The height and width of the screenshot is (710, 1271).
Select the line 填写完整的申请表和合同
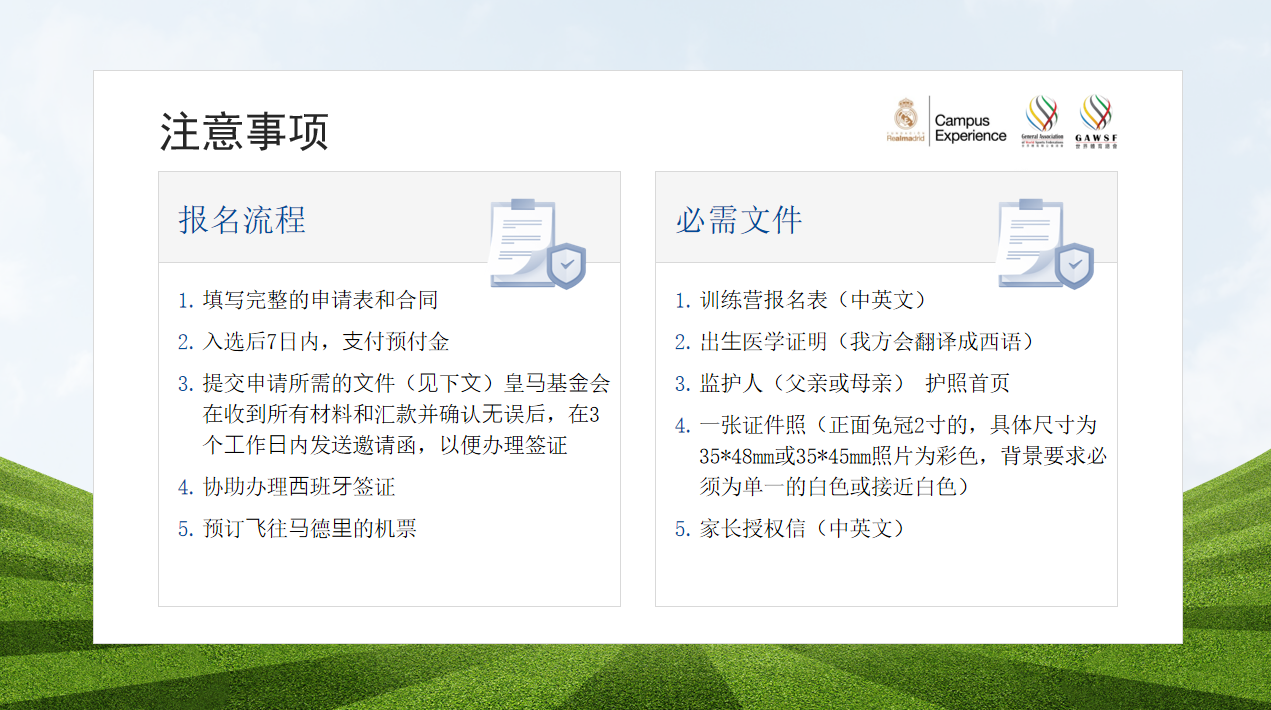tap(320, 300)
